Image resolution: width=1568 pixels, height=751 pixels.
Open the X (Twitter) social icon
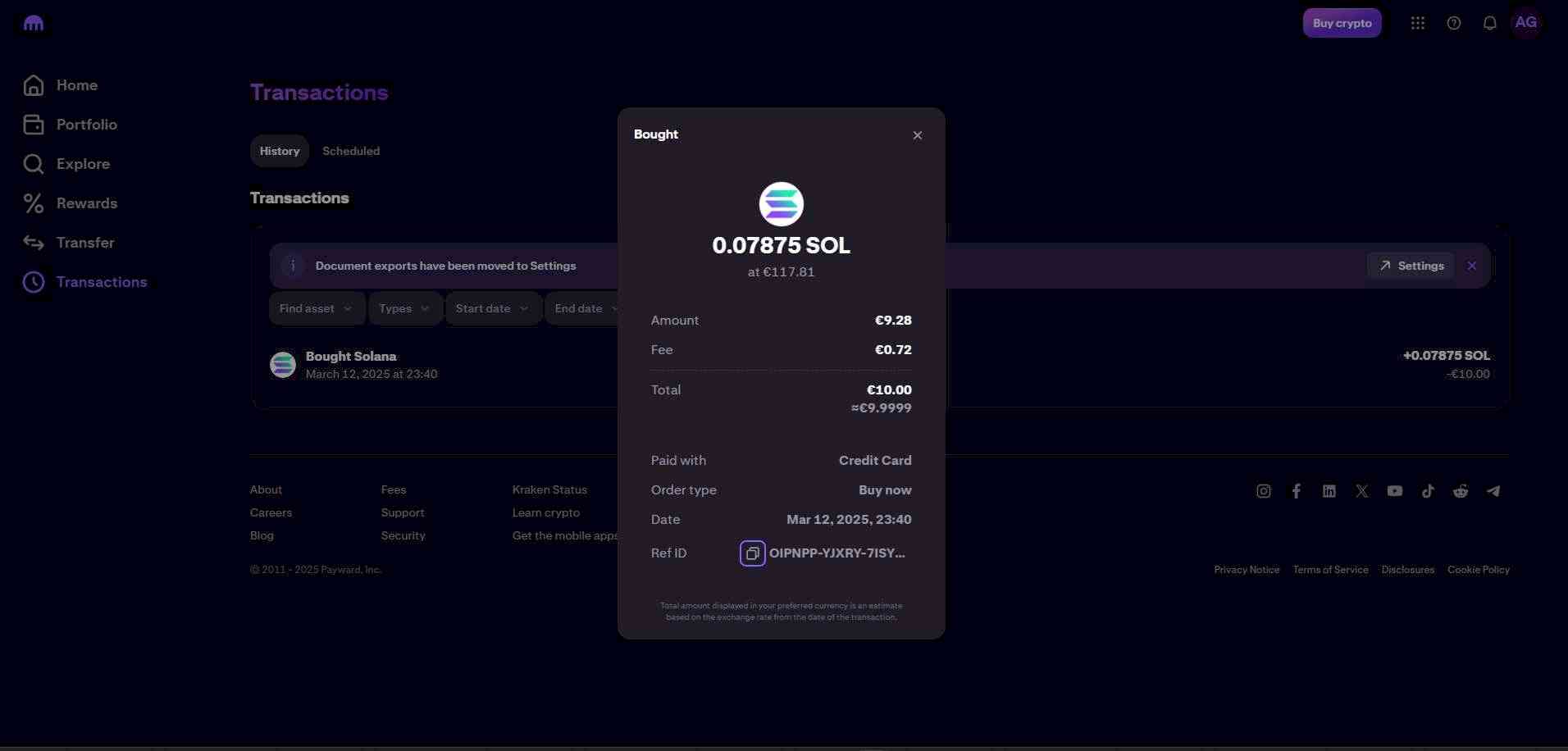pos(1361,491)
